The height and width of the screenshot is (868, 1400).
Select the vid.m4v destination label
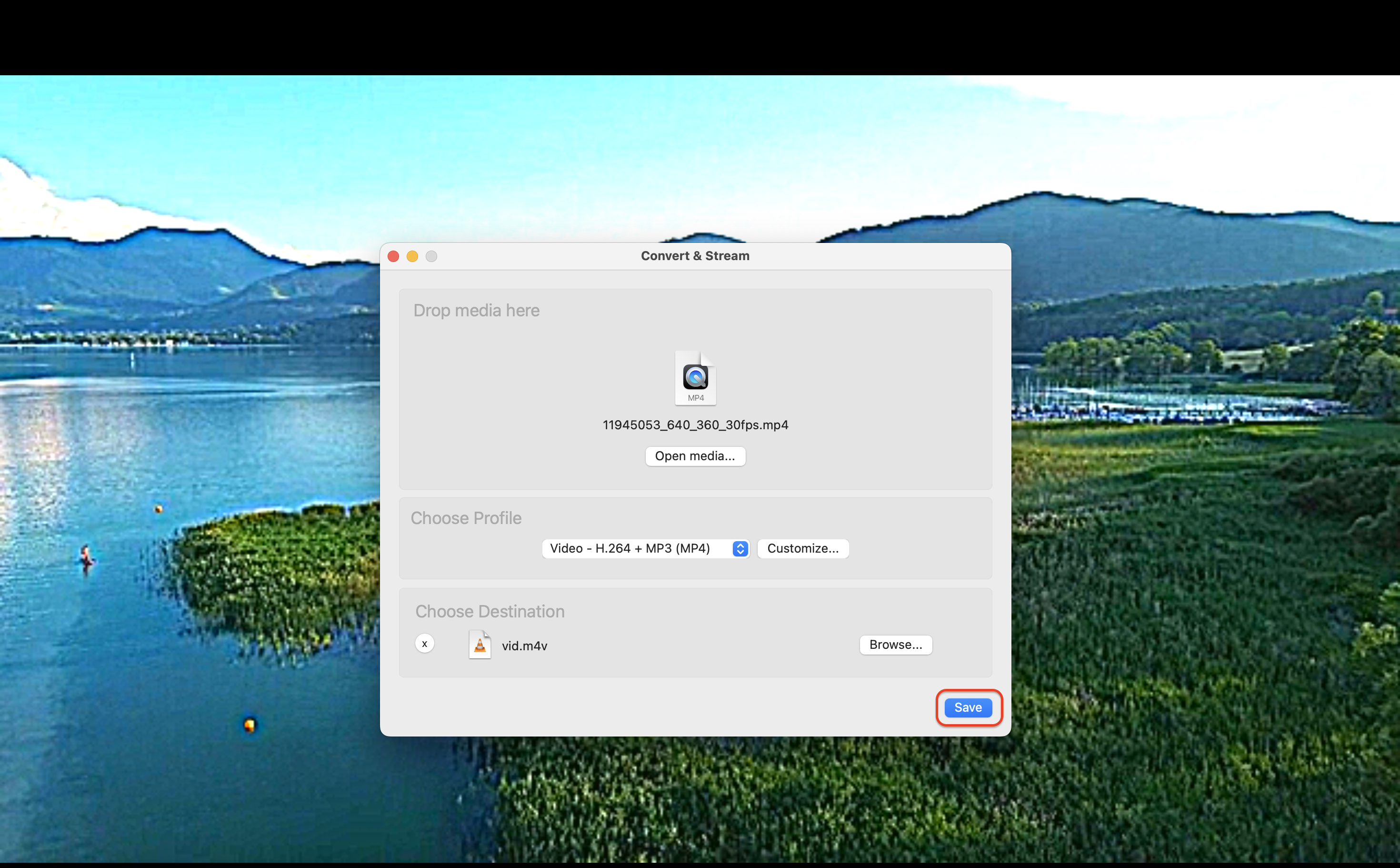point(524,645)
